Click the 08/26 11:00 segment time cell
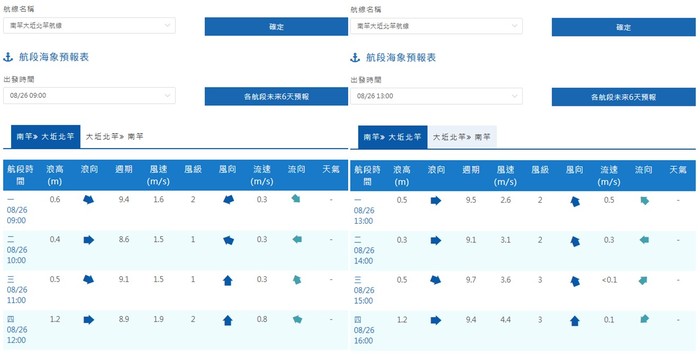The height and width of the screenshot is (364, 700). (x=17, y=289)
